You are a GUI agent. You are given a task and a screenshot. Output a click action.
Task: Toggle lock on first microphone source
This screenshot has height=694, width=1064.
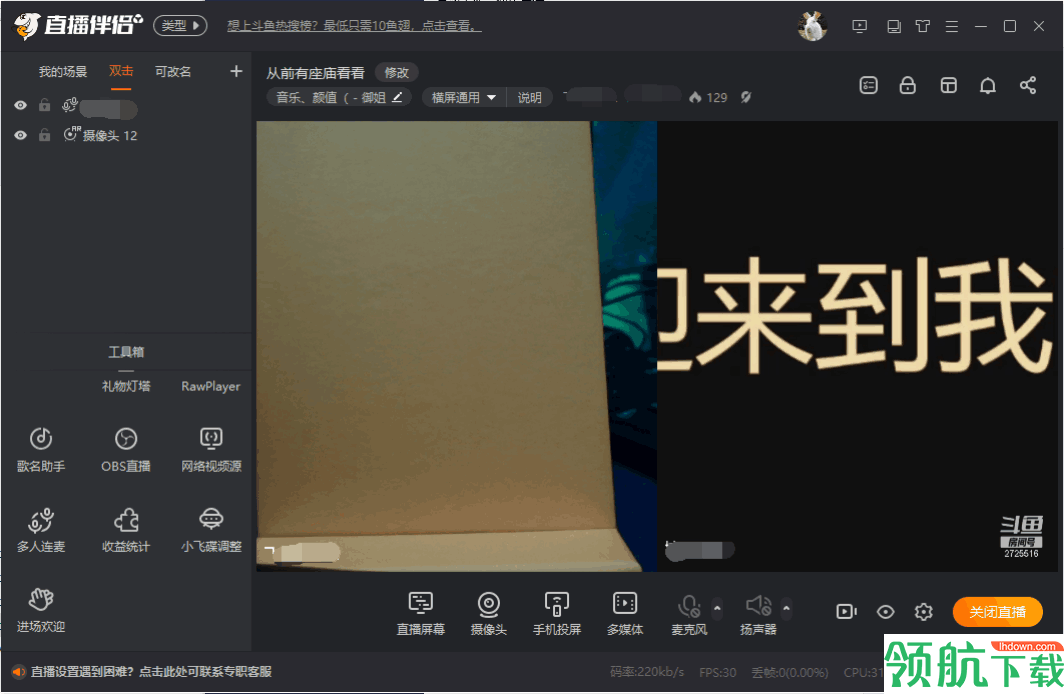point(44,105)
